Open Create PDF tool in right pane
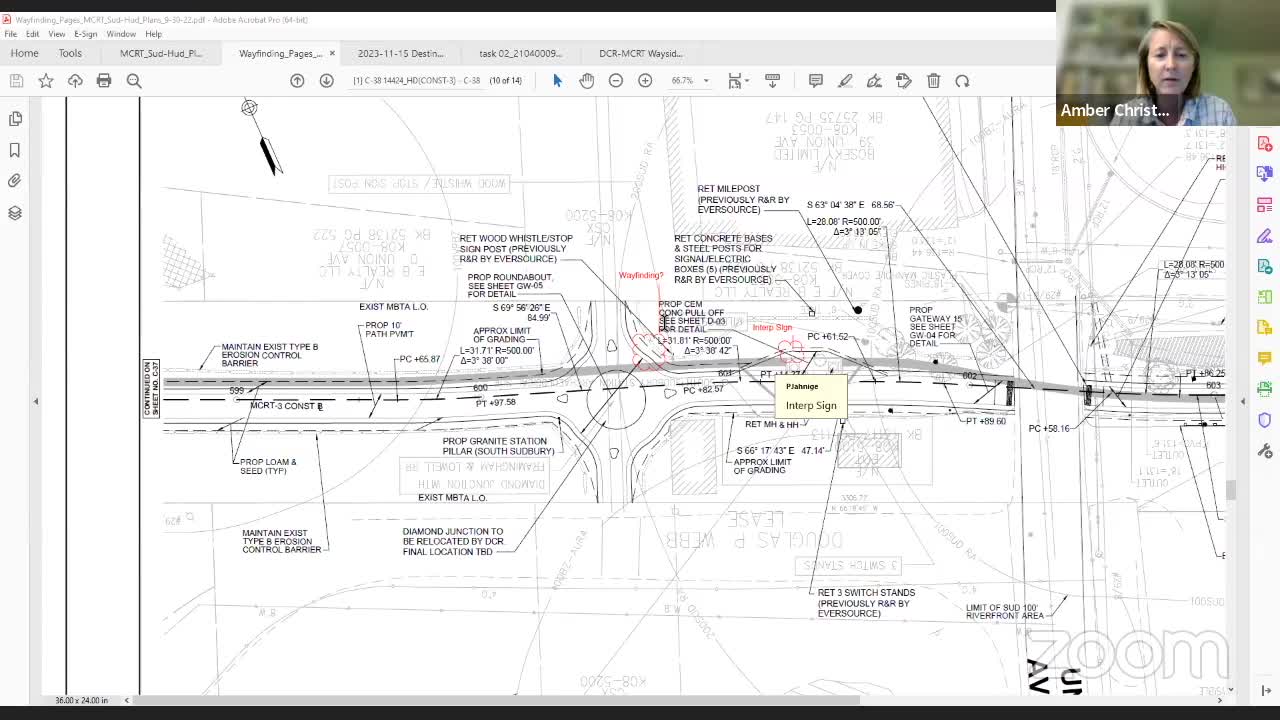This screenshot has width=1280, height=720. point(1265,144)
